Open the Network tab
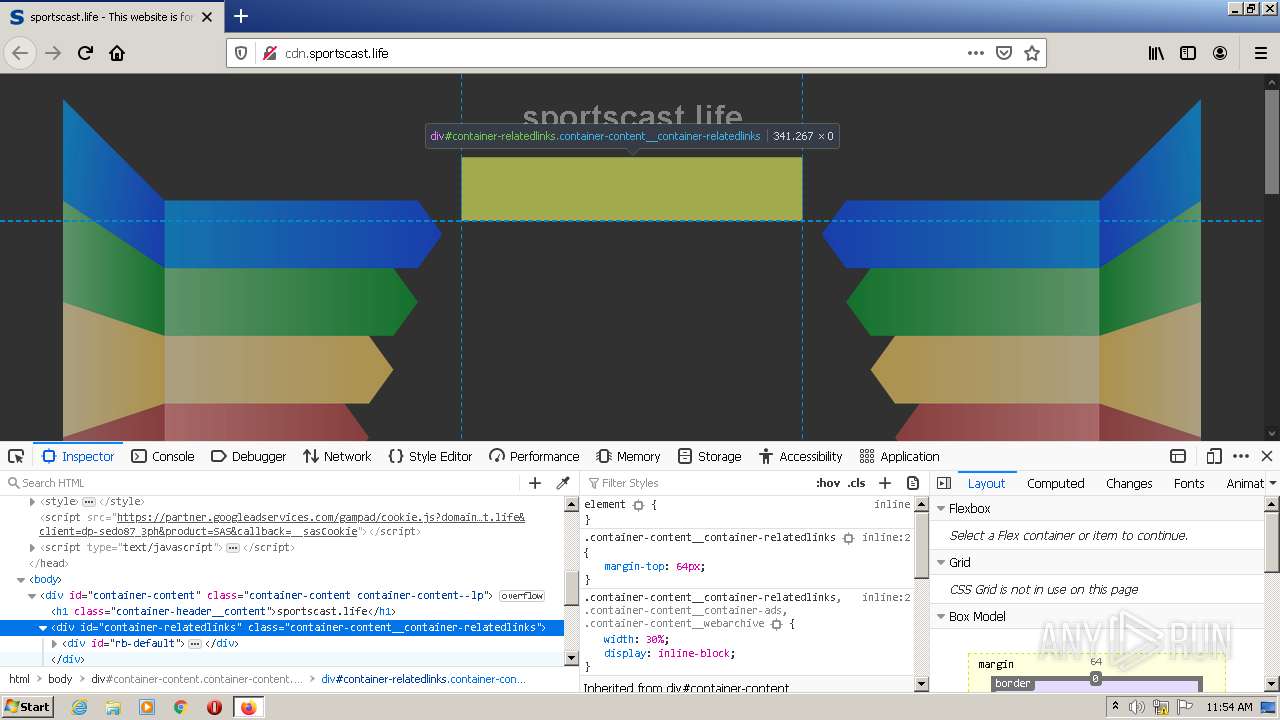This screenshot has height=720, width=1280. (x=337, y=456)
